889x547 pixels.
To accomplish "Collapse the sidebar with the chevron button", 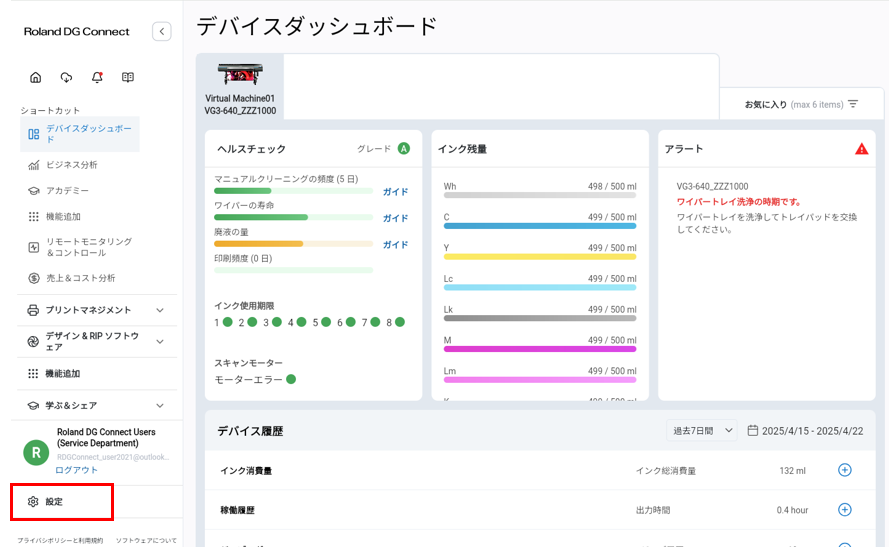I will (x=162, y=31).
